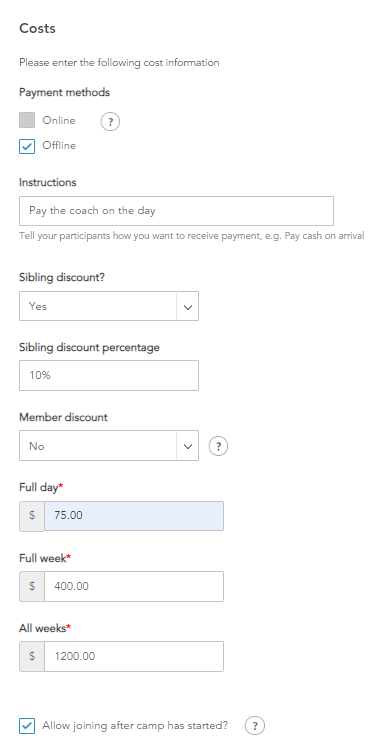
Task: Toggle Allow joining after camp has started
Action: pyautogui.click(x=27, y=726)
